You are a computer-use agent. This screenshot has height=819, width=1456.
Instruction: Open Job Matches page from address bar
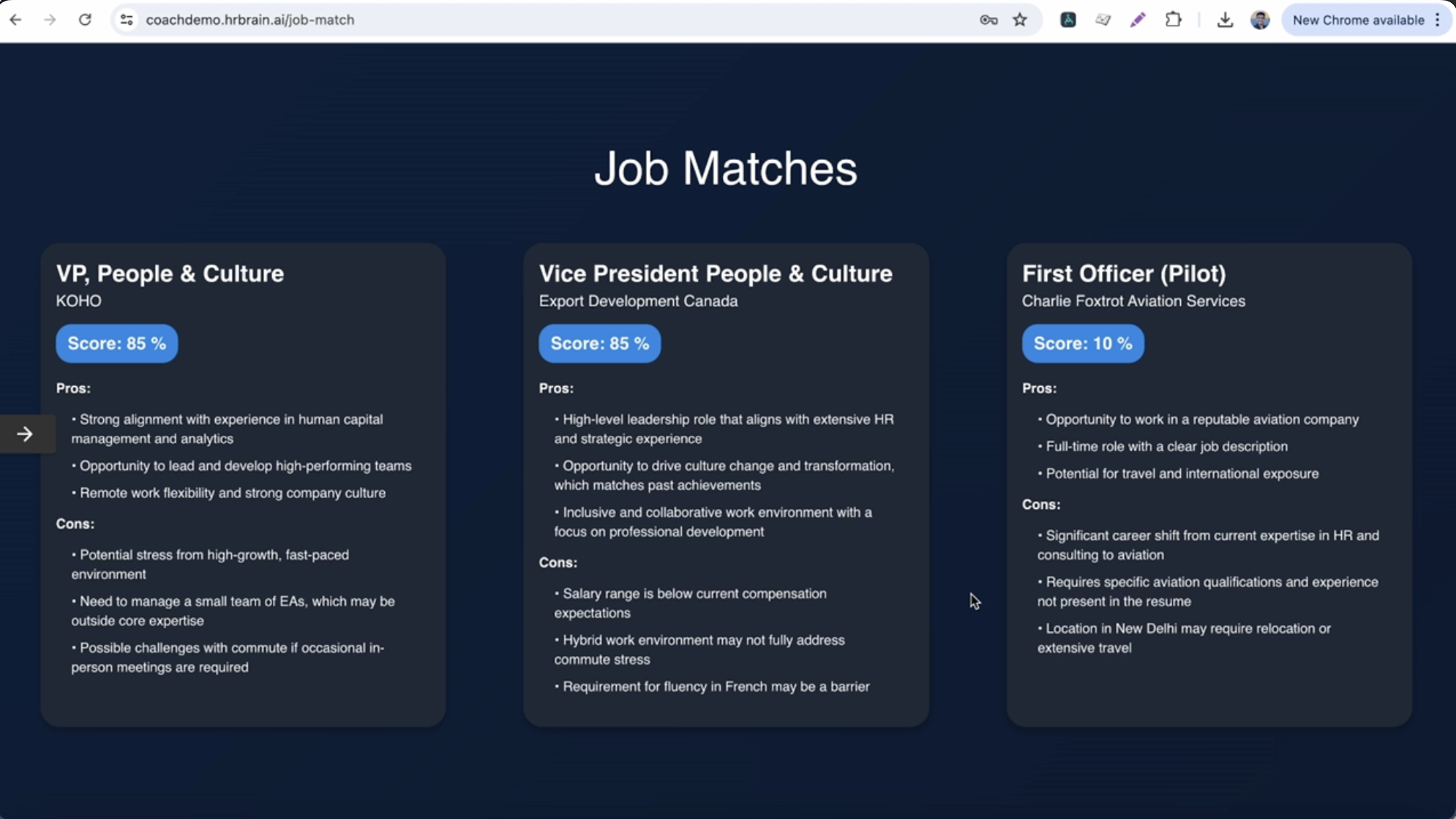pos(250,20)
